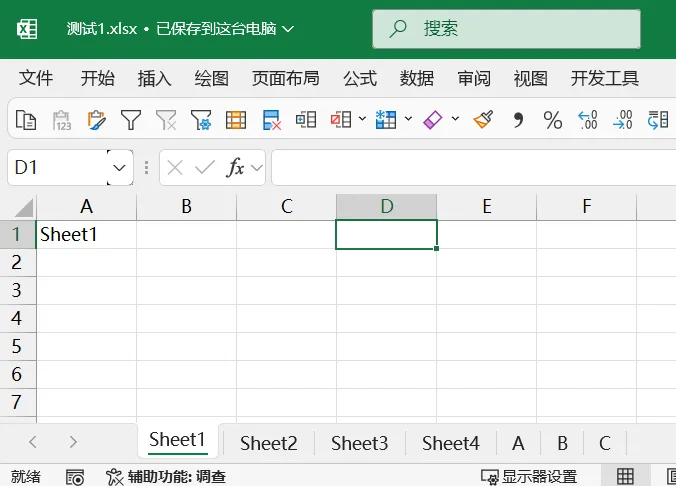Open the Delete Cells dropdown arrow
Viewport: 676px width, 486px height.
click(x=362, y=119)
